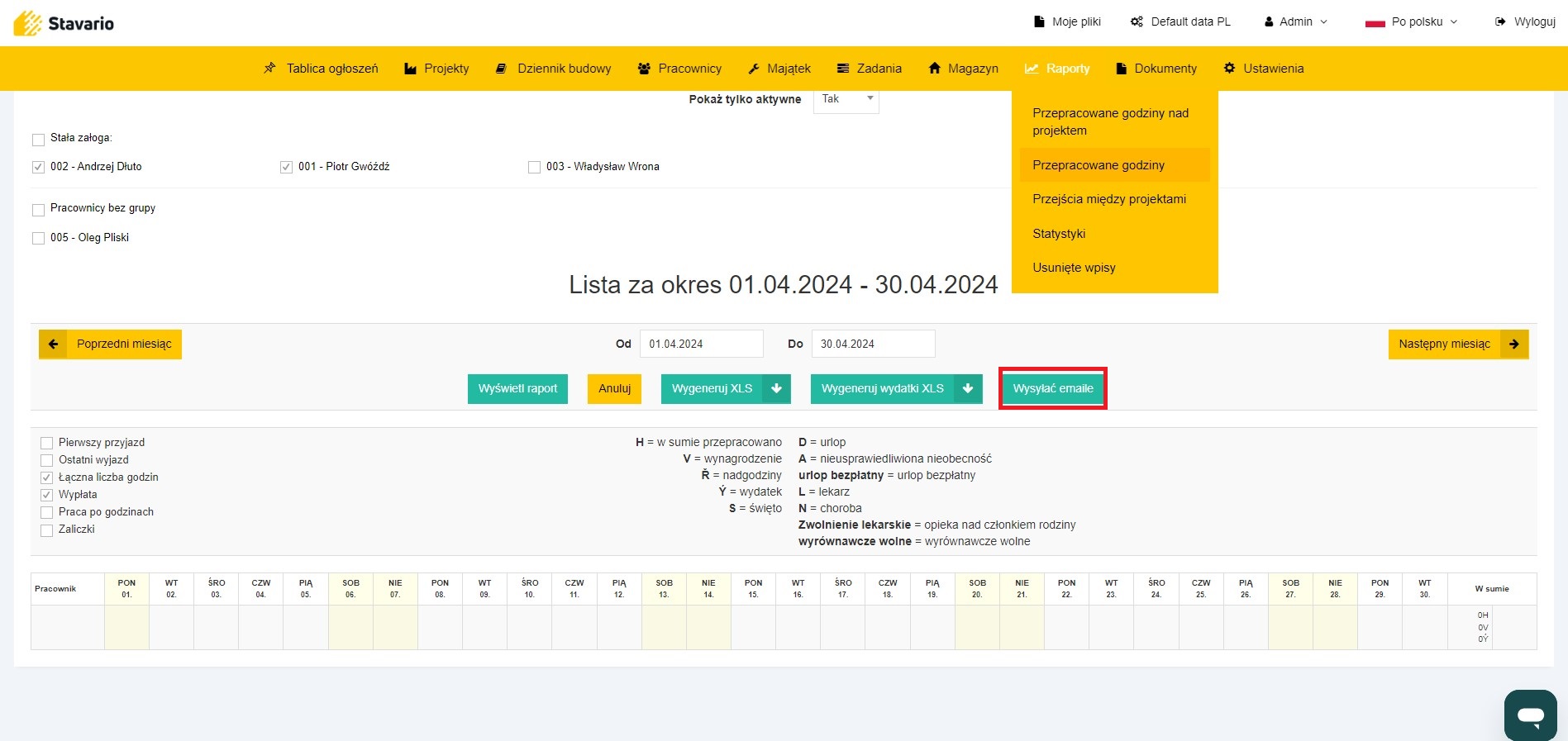Click the Dziennik budowy book icon
1568x741 pixels.
[x=501, y=69]
